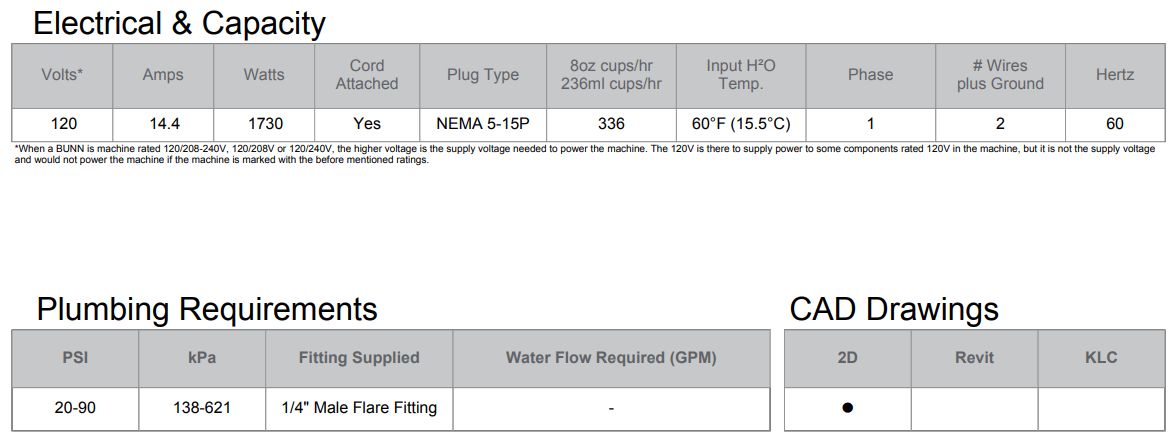Click the Revit column header
The height and width of the screenshot is (444, 1176).
(x=974, y=358)
